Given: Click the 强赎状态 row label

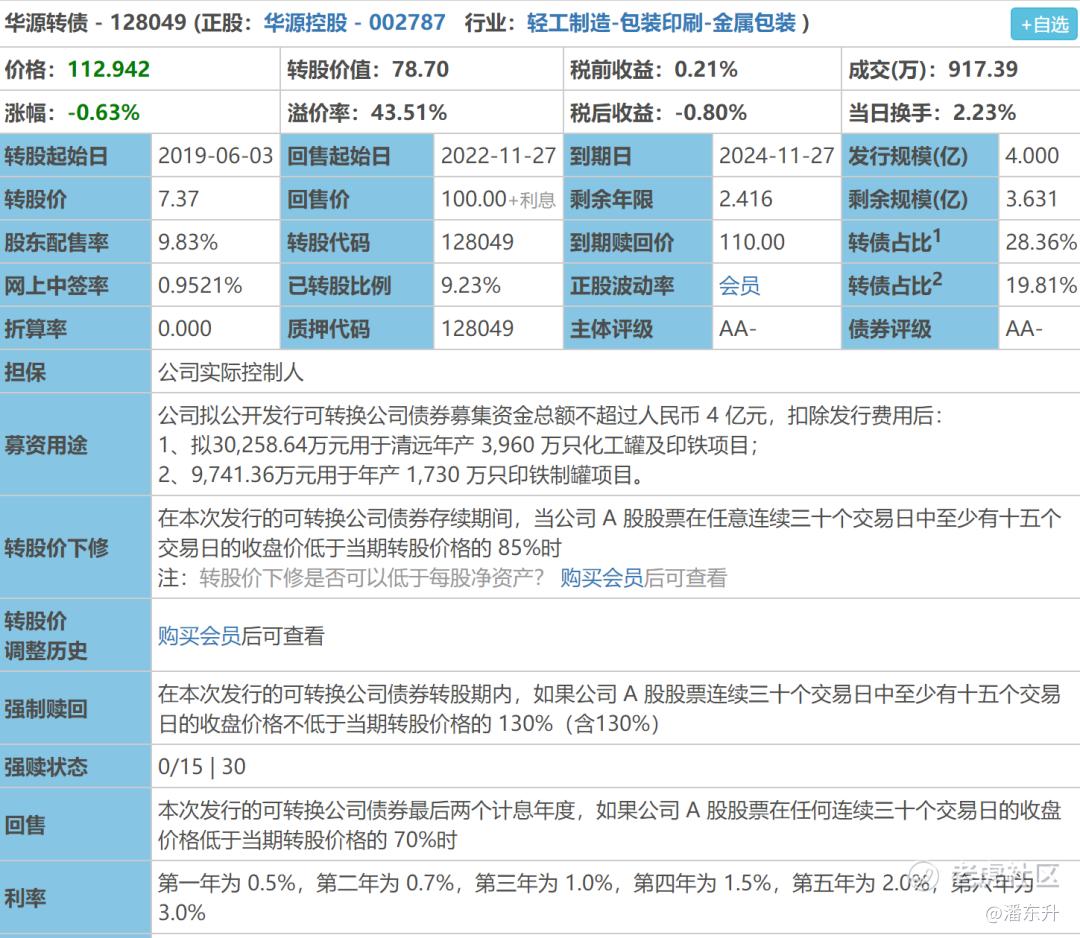Looking at the screenshot, I should coord(75,767).
